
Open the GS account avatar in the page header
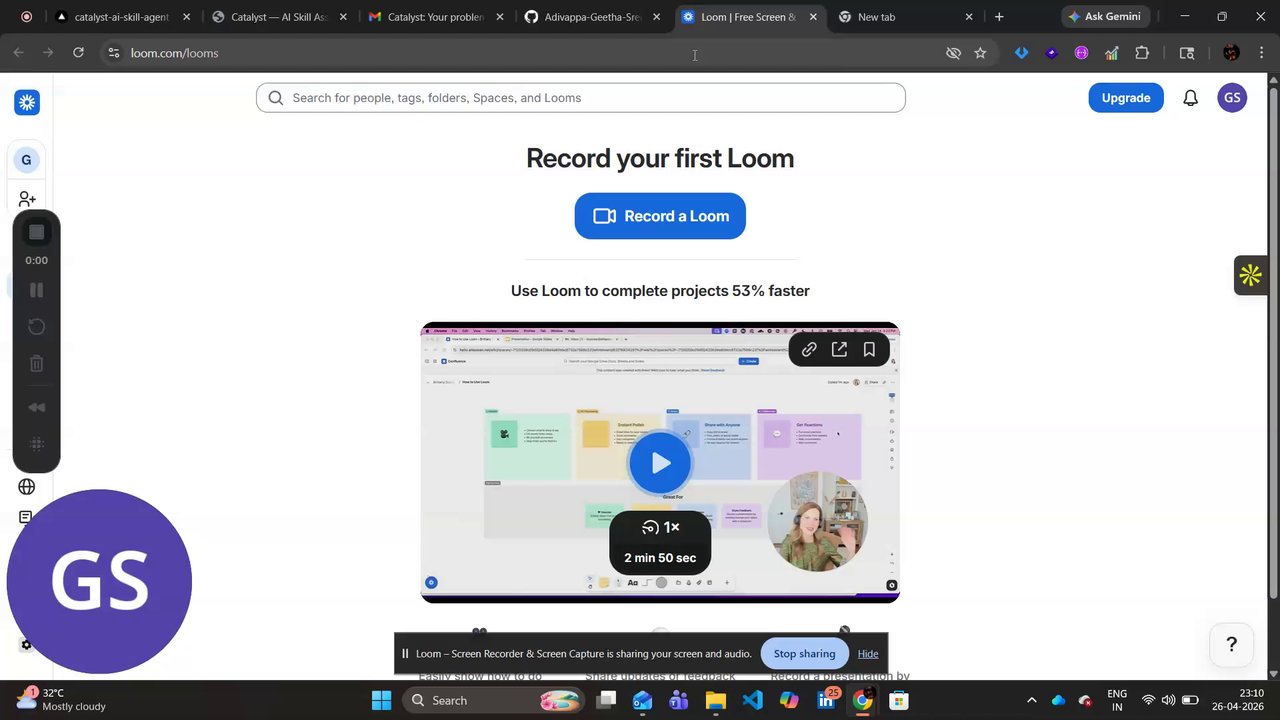tap(1232, 98)
